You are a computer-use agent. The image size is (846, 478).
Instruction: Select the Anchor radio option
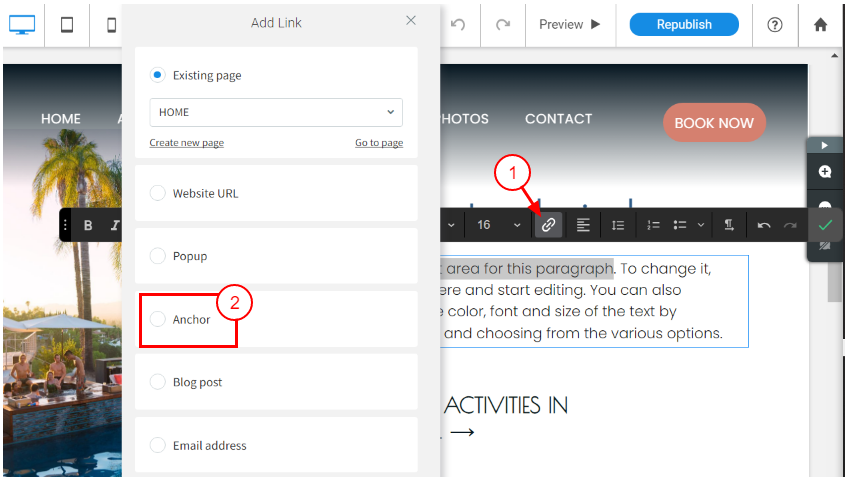coord(157,319)
